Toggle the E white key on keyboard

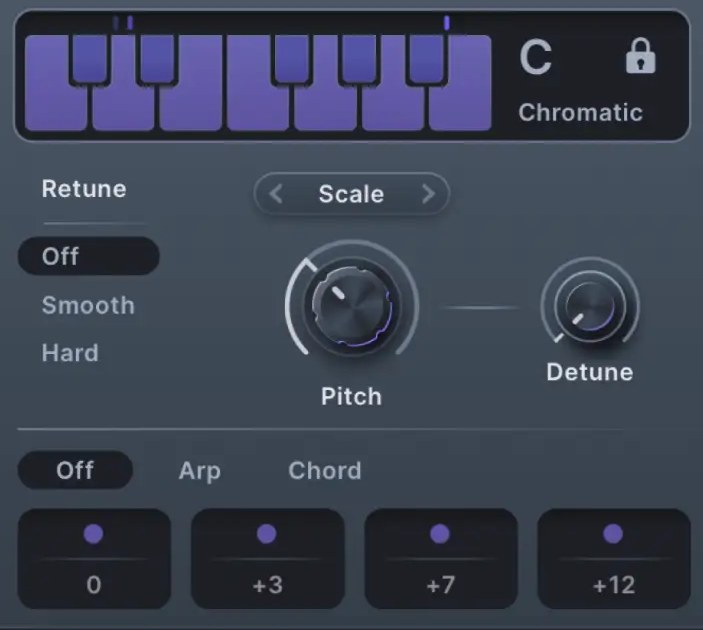[191, 108]
